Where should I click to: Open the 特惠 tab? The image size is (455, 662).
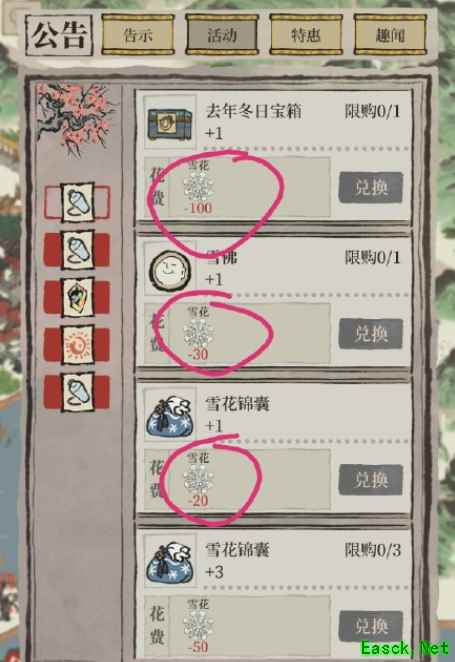[306, 35]
